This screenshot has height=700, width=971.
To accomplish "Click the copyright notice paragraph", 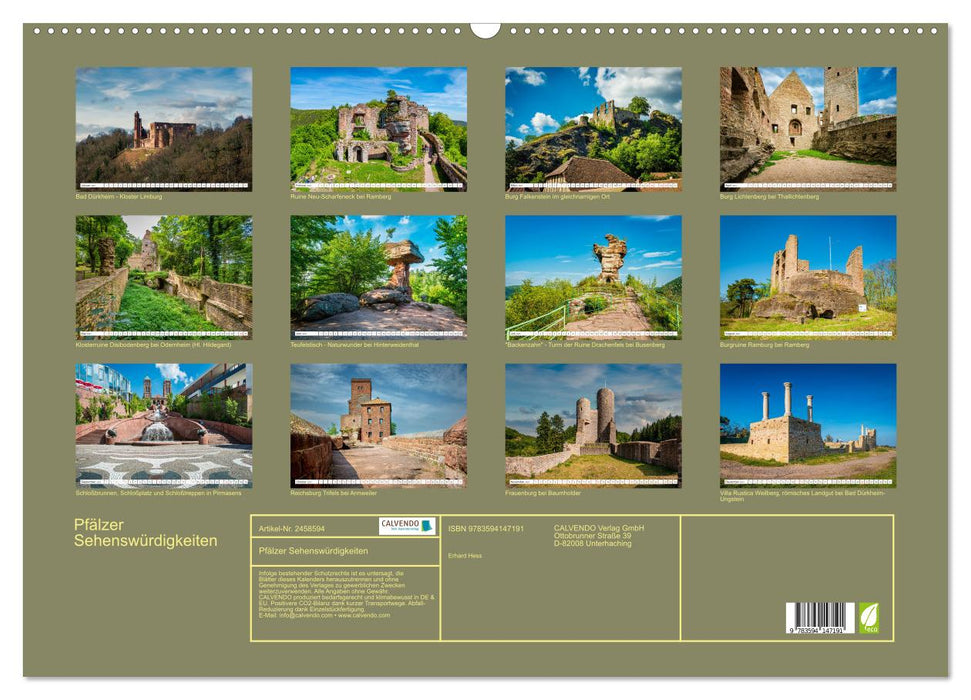I will pos(347,594).
